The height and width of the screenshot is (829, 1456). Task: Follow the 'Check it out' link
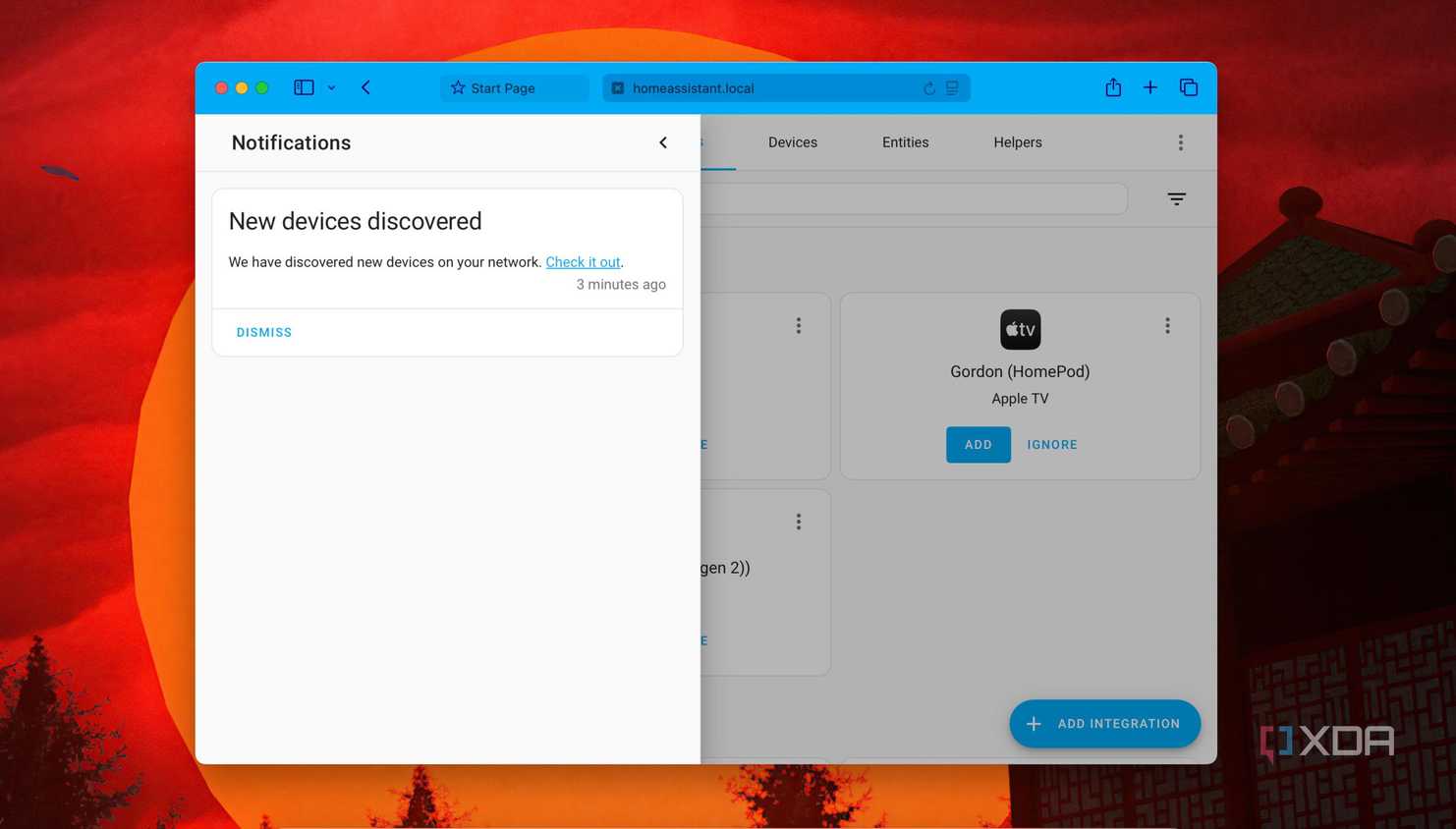(583, 262)
